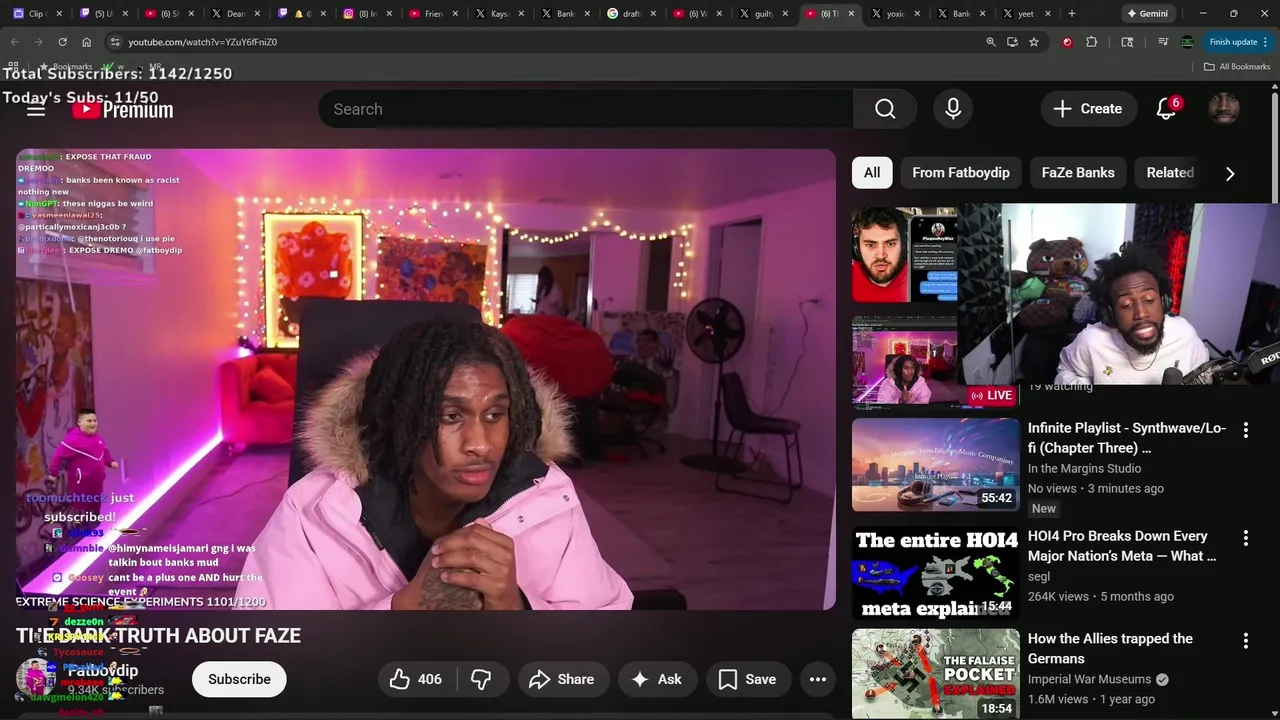Switch to the yeet X tab
The height and width of the screenshot is (720, 1280).
[1026, 14]
